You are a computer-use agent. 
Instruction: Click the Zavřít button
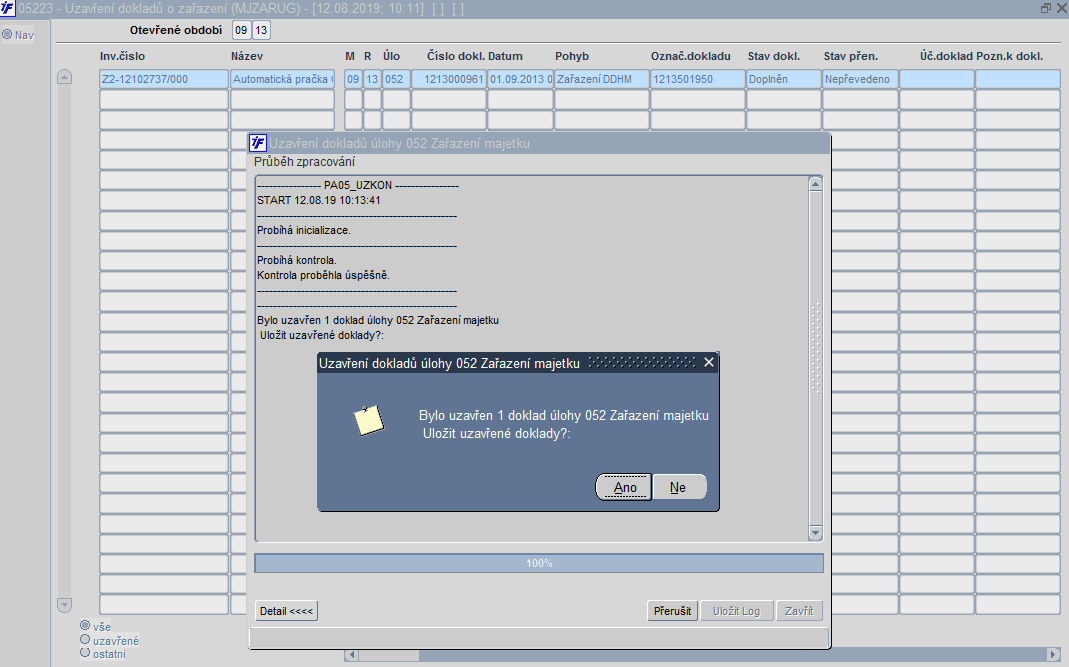point(799,611)
